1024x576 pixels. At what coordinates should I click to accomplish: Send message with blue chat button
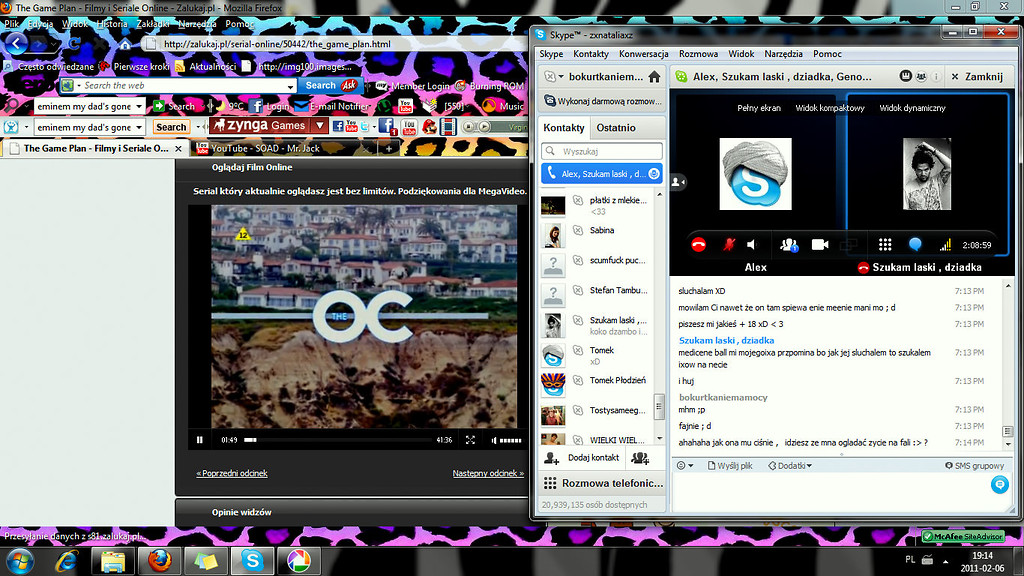(999, 485)
